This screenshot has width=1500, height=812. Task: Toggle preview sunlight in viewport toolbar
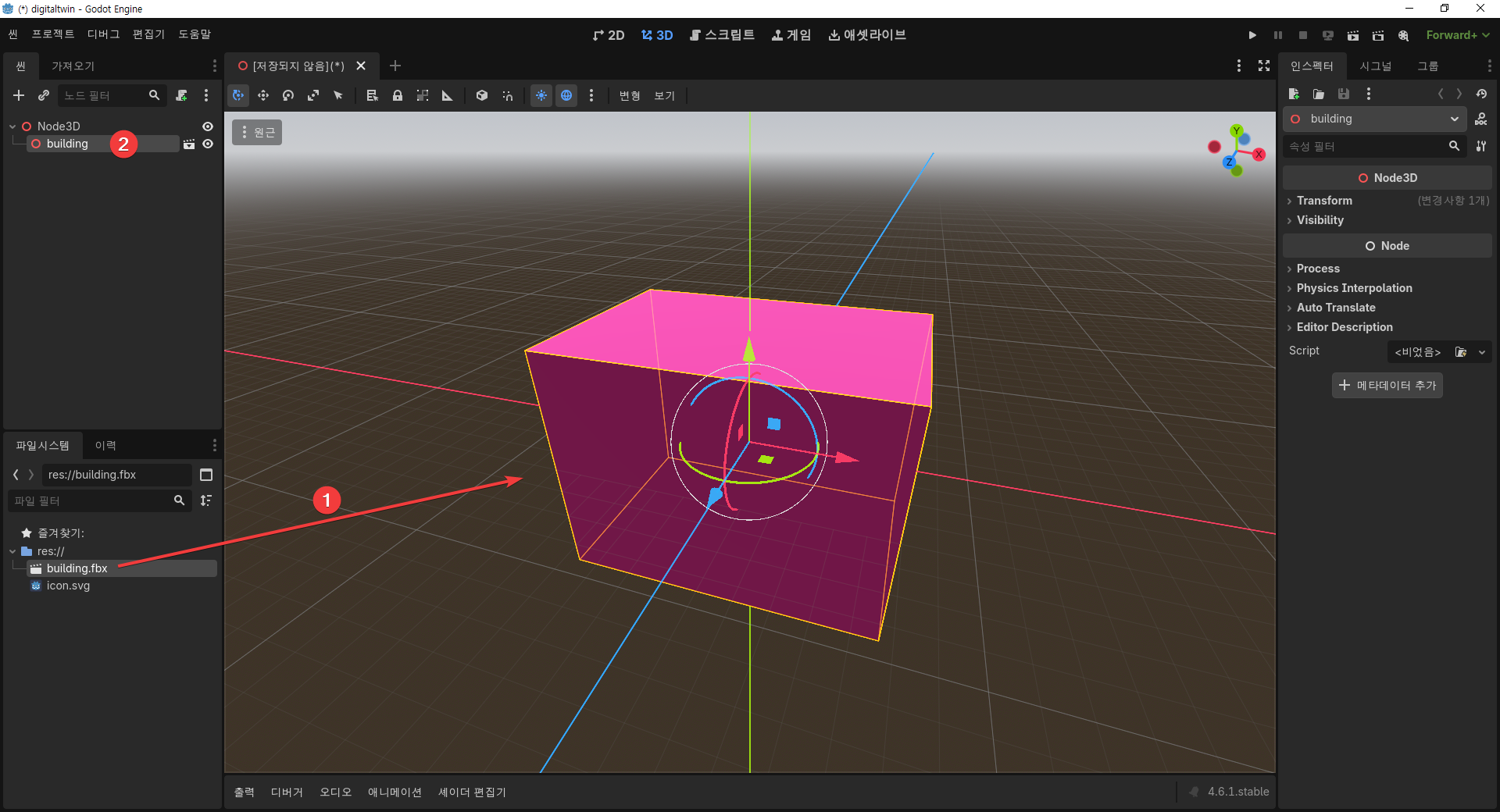pos(541,95)
